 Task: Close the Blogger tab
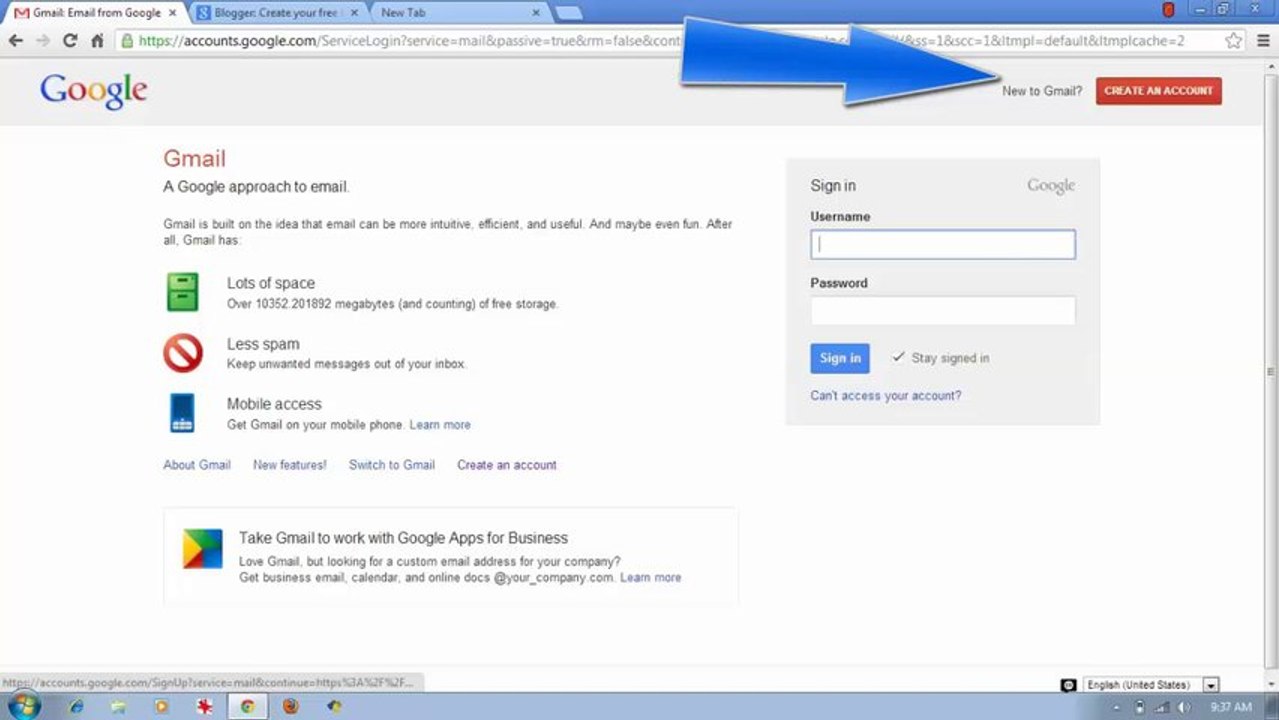pyautogui.click(x=354, y=13)
